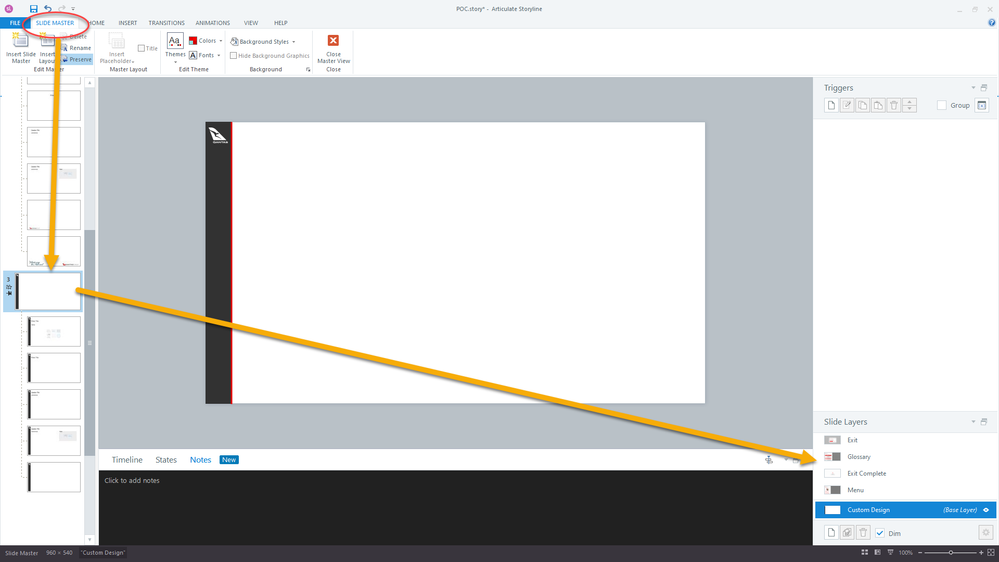Close Master View

[x=333, y=48]
